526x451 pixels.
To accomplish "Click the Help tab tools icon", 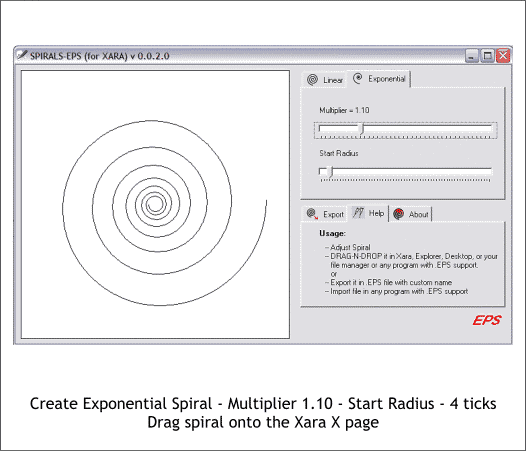I will click(x=358, y=213).
